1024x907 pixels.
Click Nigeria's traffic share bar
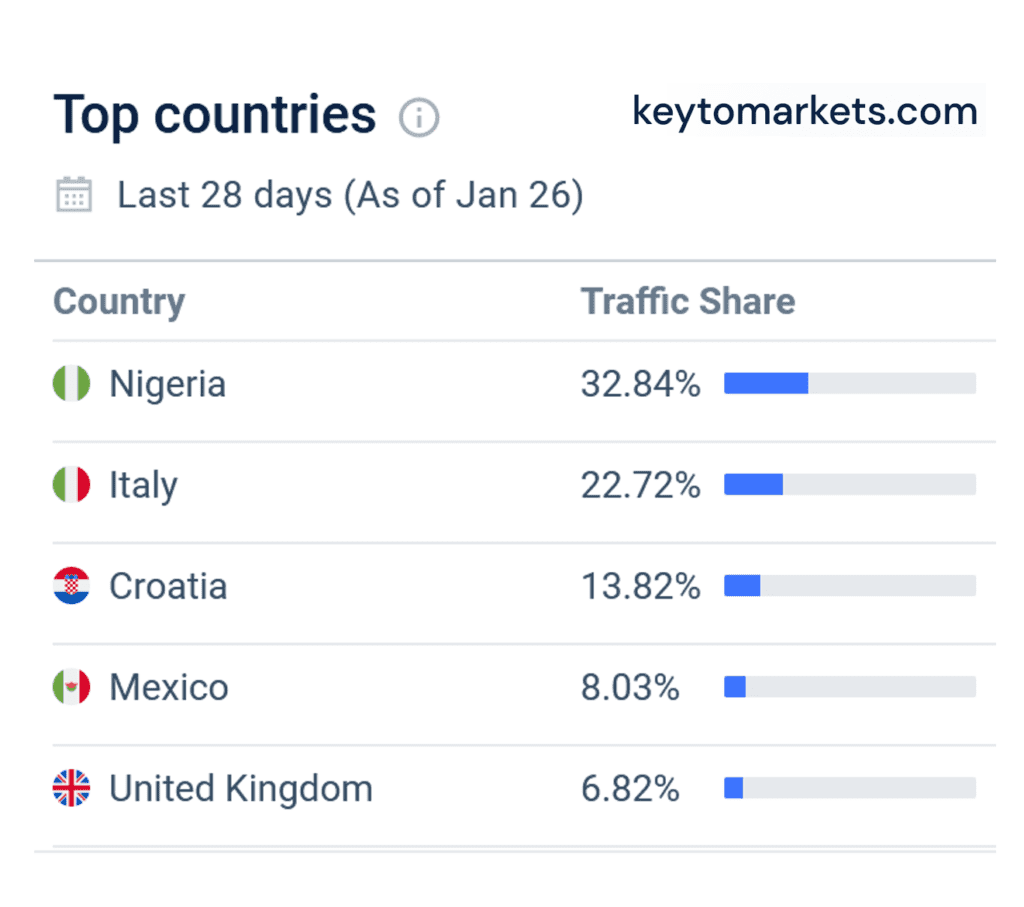coord(849,383)
